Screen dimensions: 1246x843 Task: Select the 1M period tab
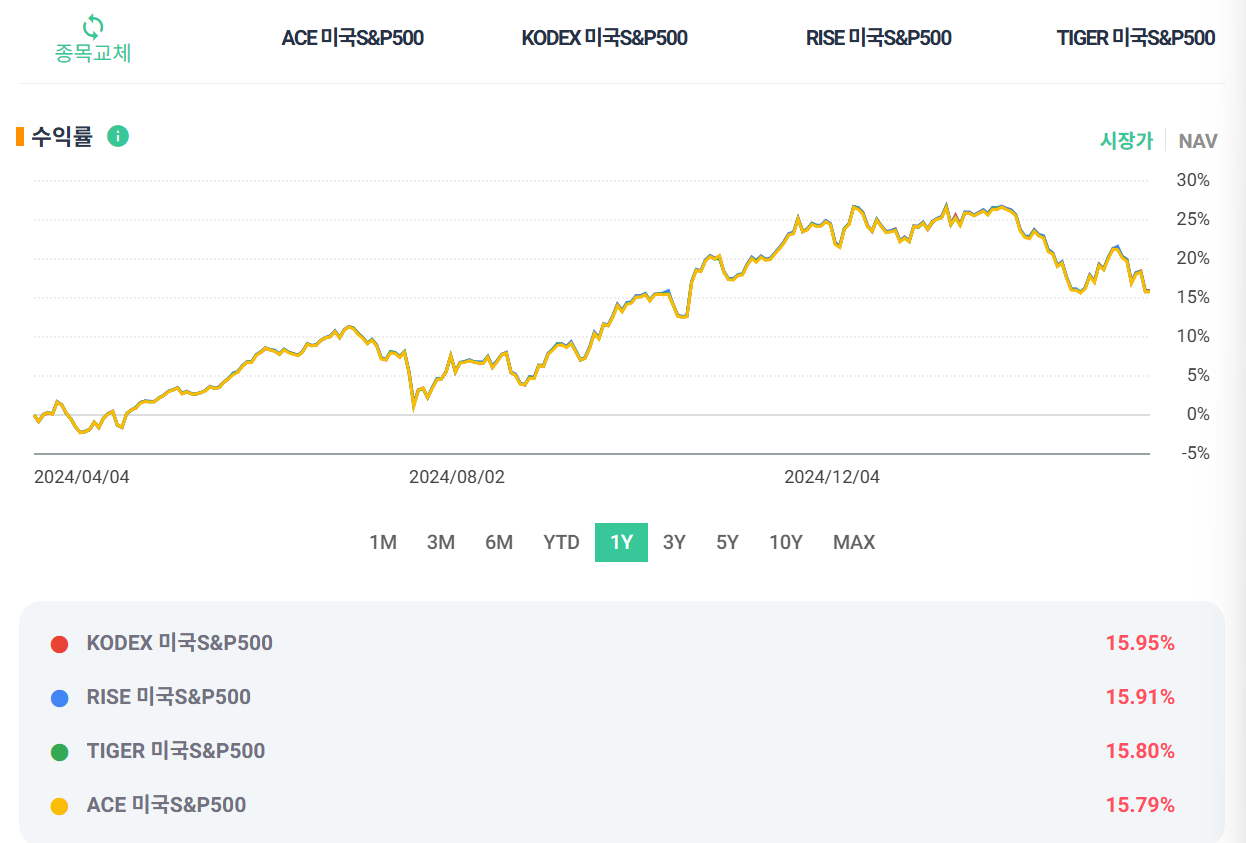click(383, 542)
